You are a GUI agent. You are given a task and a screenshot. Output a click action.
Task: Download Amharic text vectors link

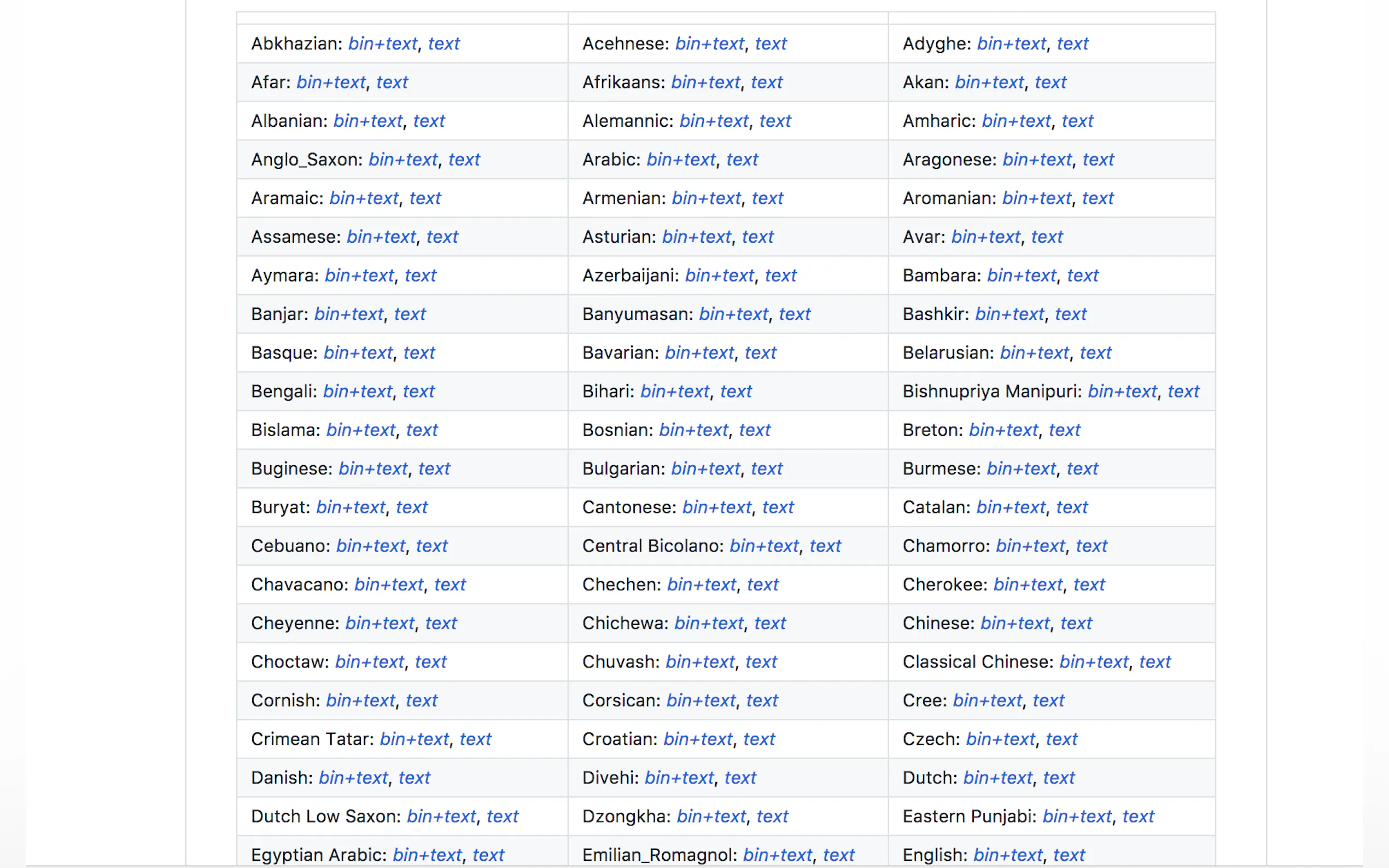tap(1077, 121)
